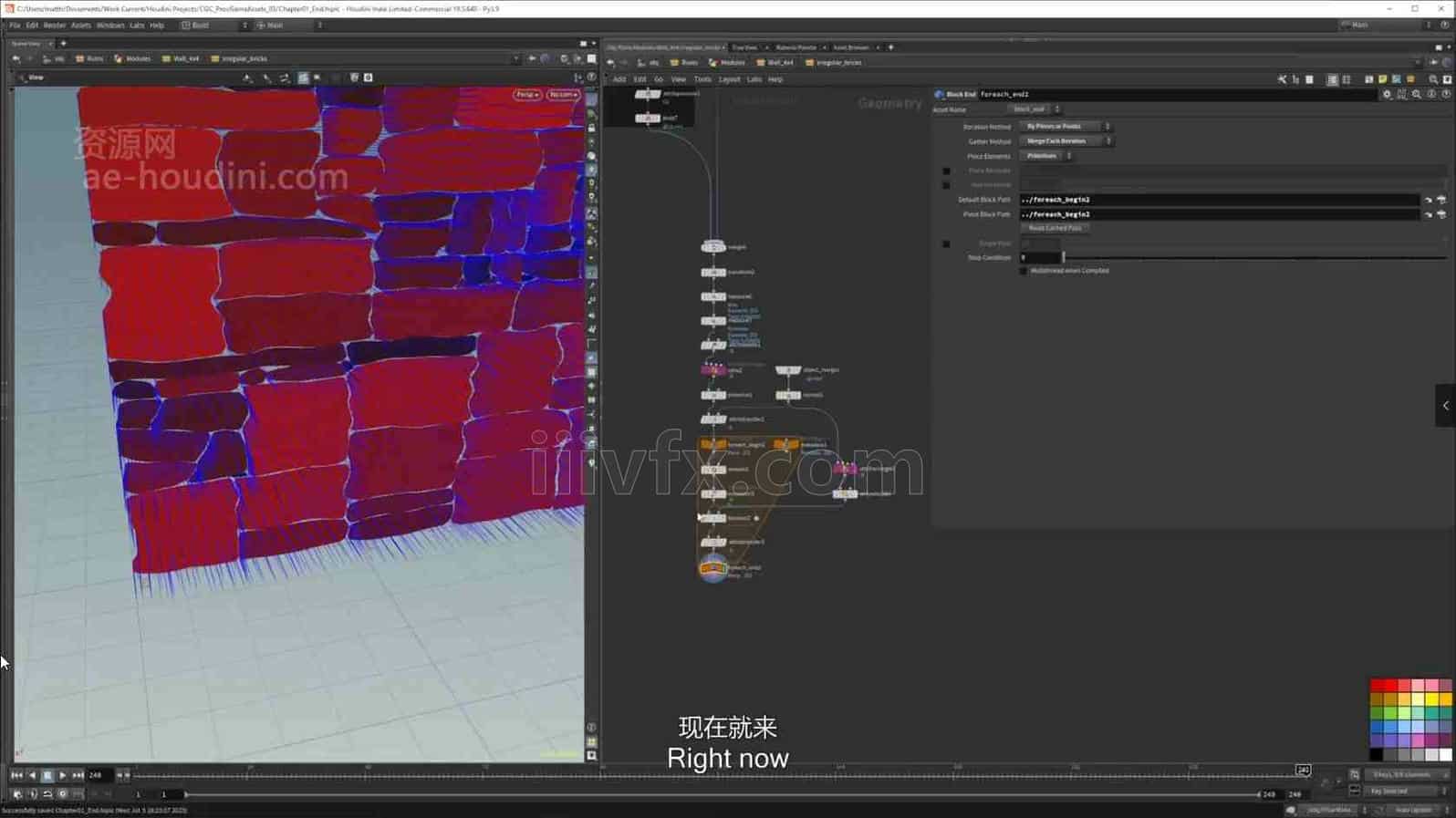1456x818 pixels.
Task: Select the merge node in network
Action: 713,247
